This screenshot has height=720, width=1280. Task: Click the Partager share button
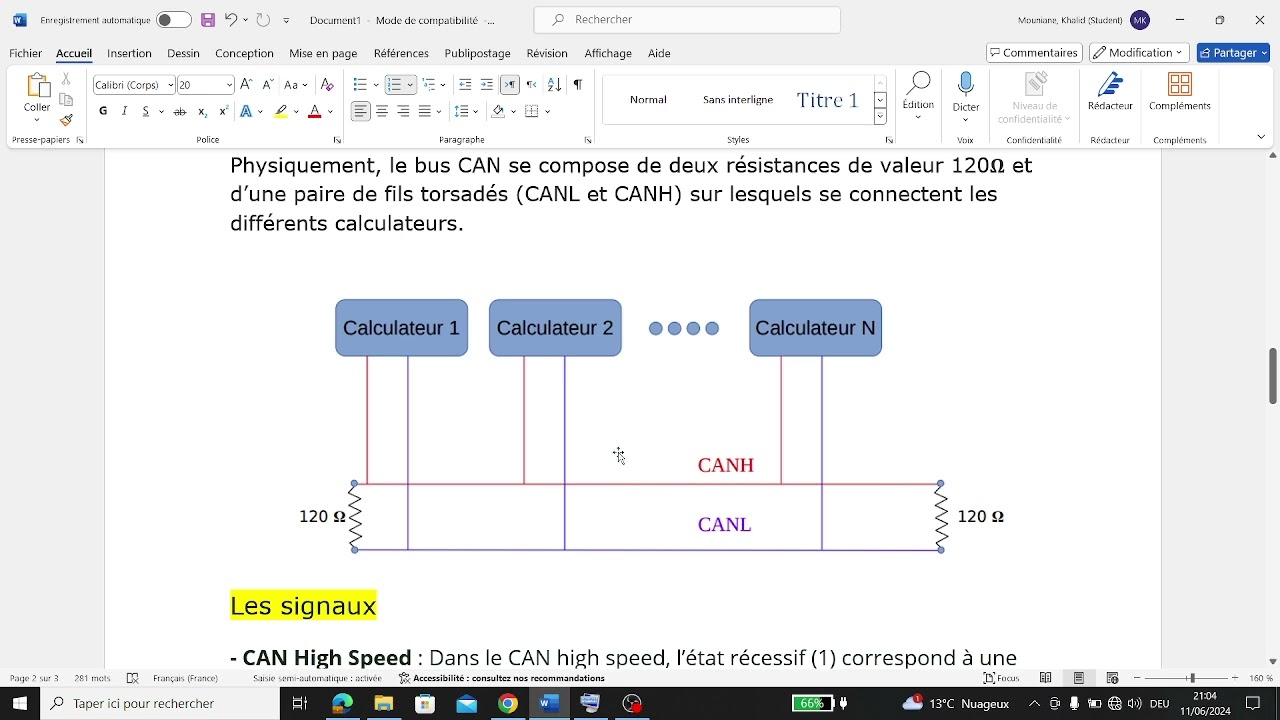pos(1233,53)
